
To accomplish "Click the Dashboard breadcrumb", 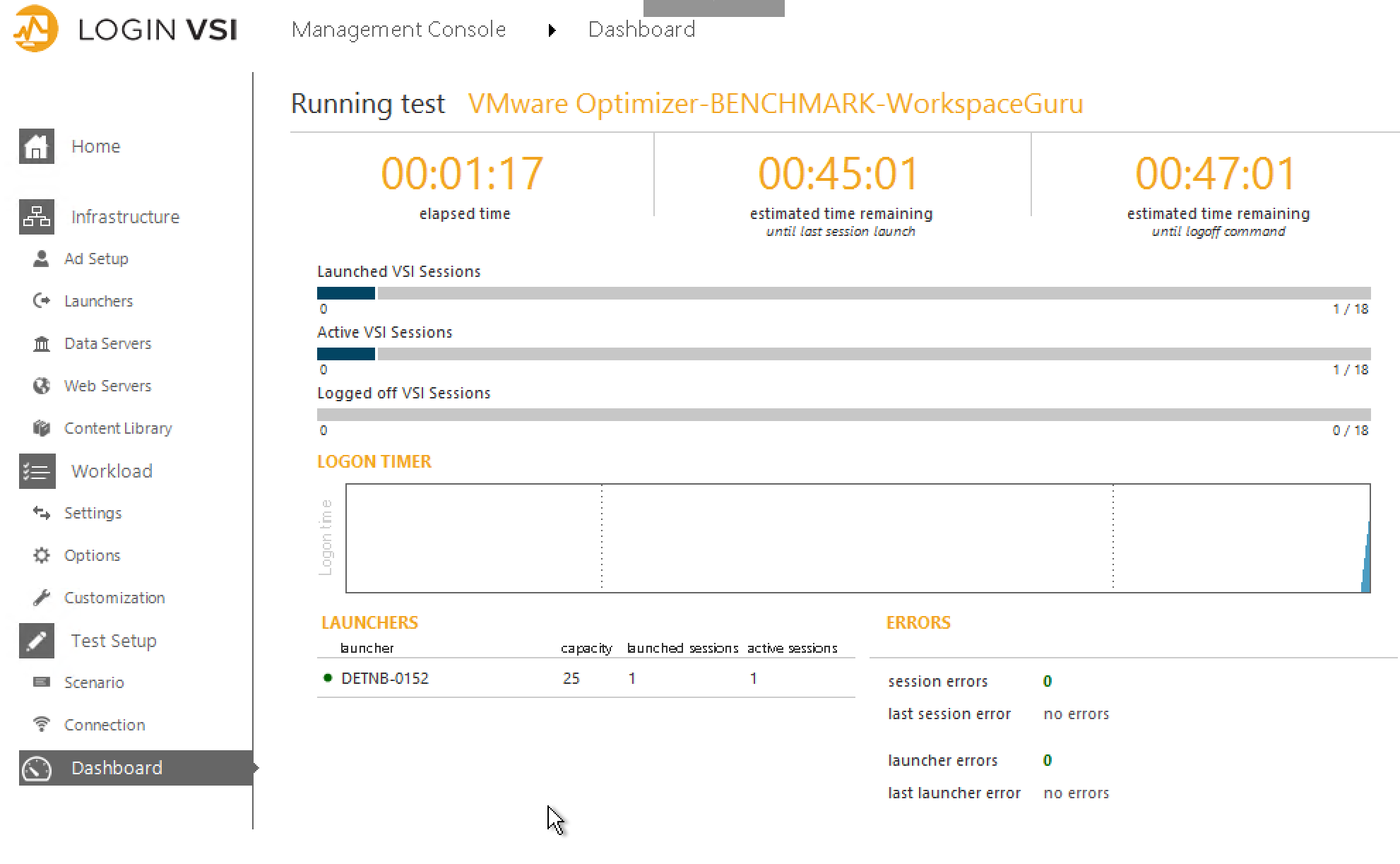I will point(641,30).
